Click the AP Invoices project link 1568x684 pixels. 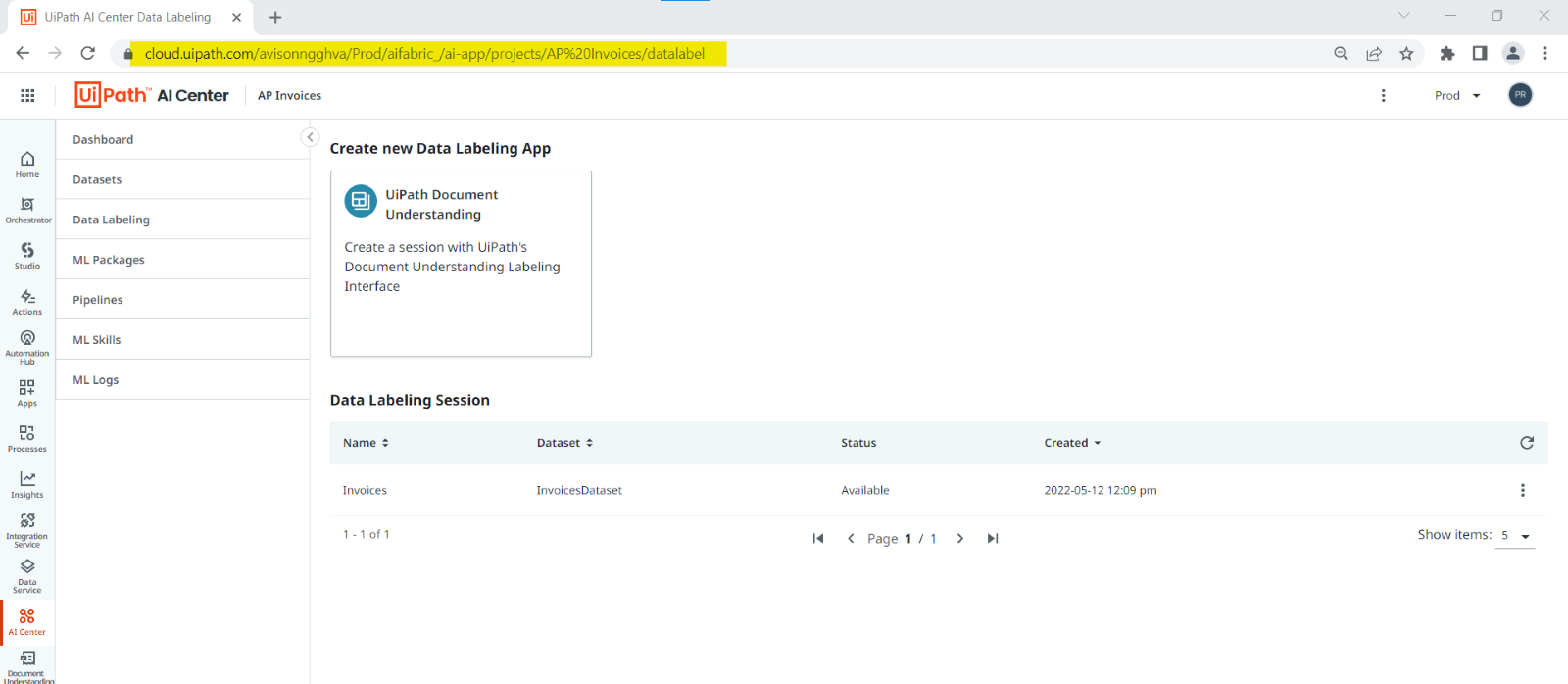[289, 95]
